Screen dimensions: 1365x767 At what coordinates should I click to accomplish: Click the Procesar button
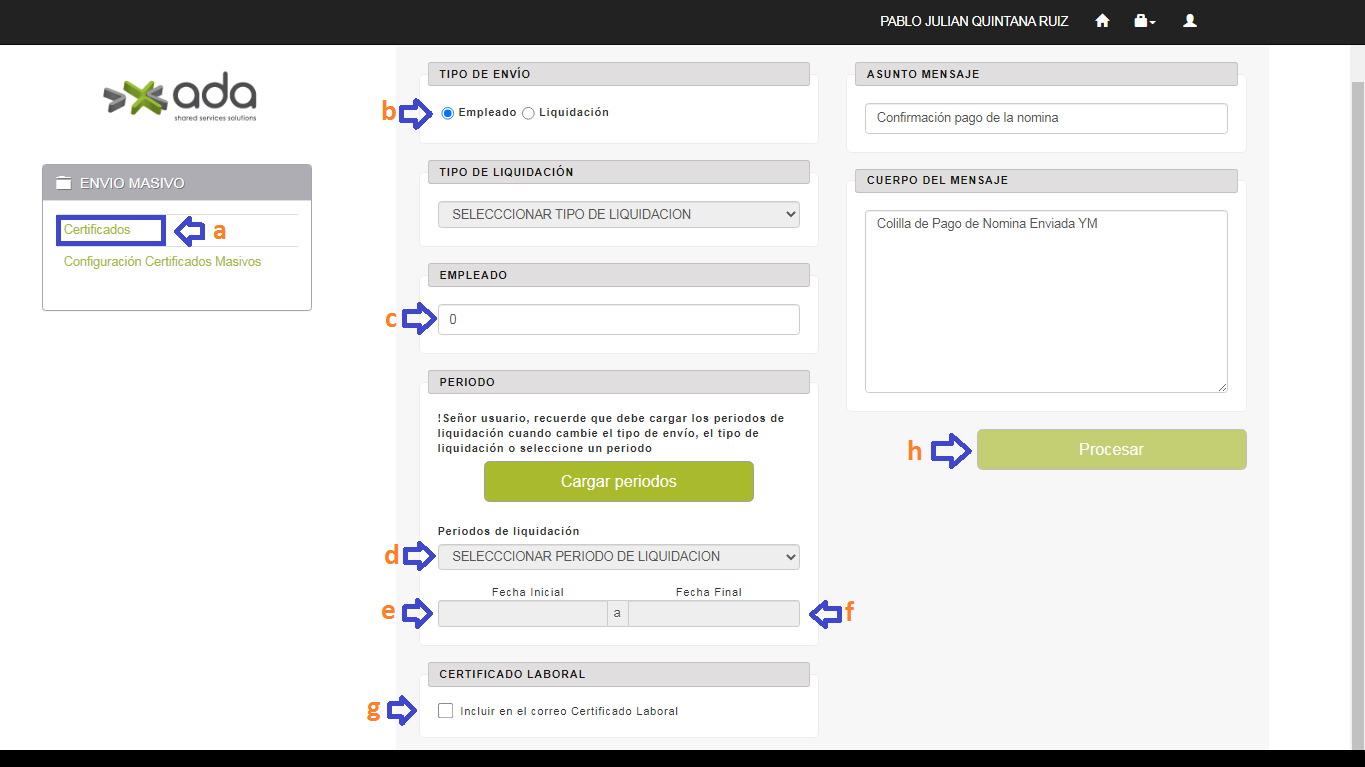(x=1111, y=450)
